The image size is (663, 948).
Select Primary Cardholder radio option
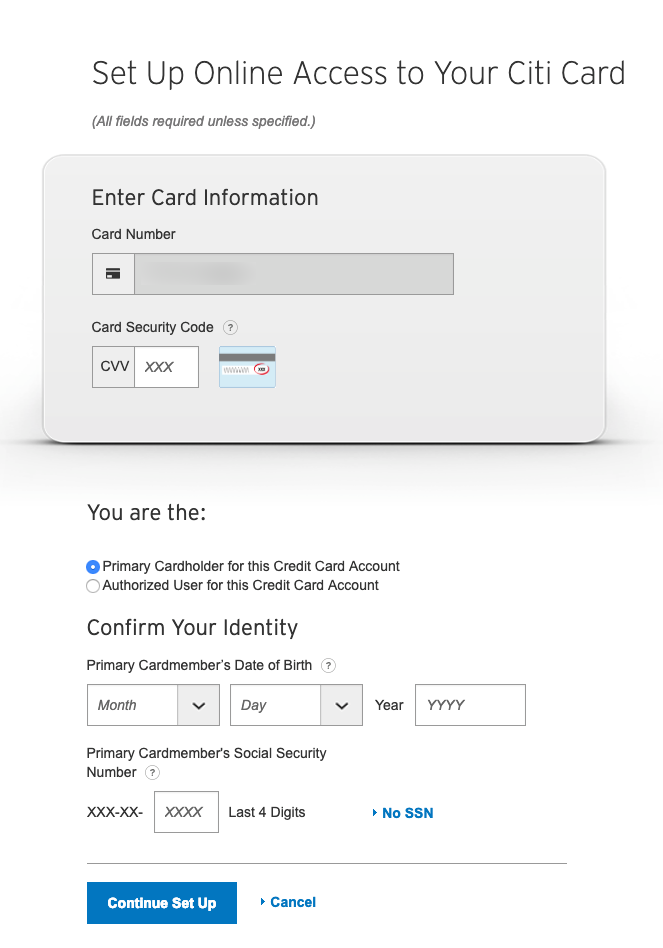pyautogui.click(x=92, y=567)
